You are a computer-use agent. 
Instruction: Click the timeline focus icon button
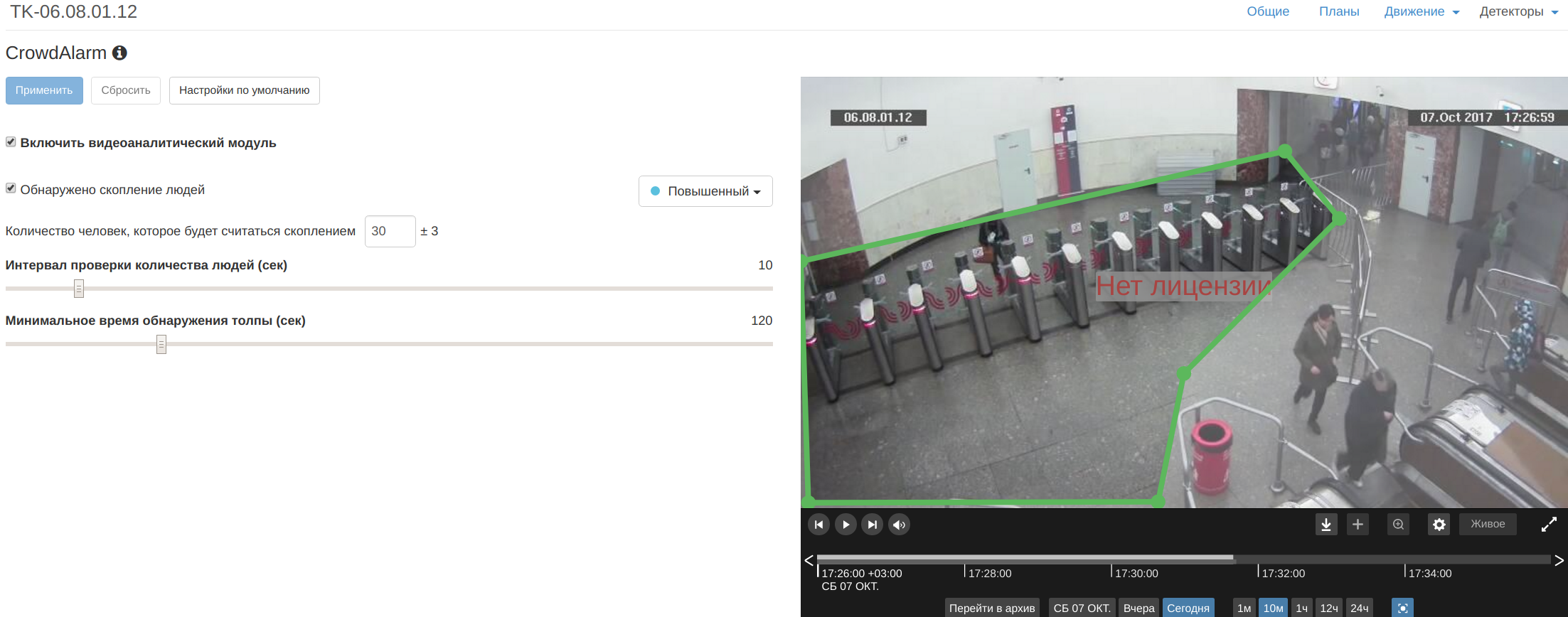[x=1402, y=608]
